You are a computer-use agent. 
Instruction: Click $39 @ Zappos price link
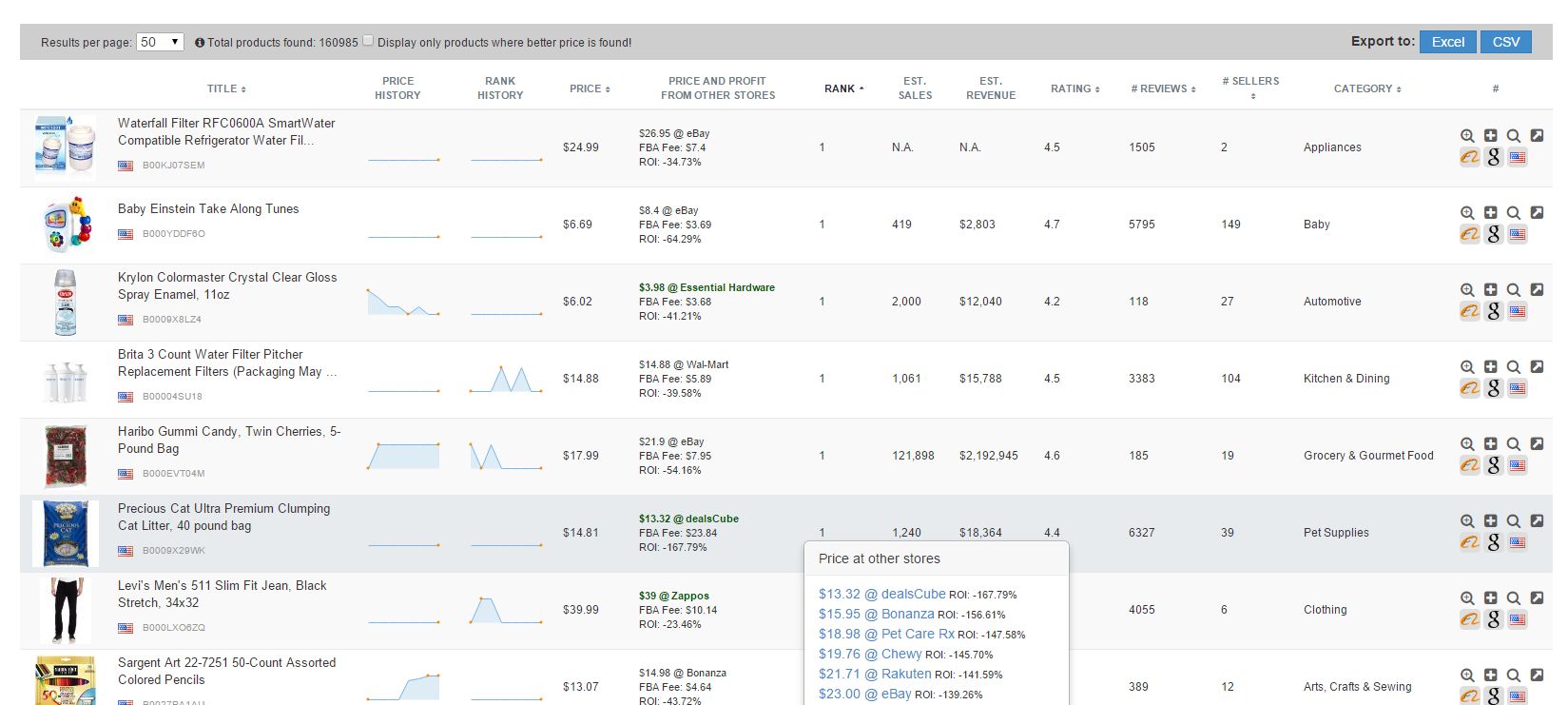[x=673, y=596]
